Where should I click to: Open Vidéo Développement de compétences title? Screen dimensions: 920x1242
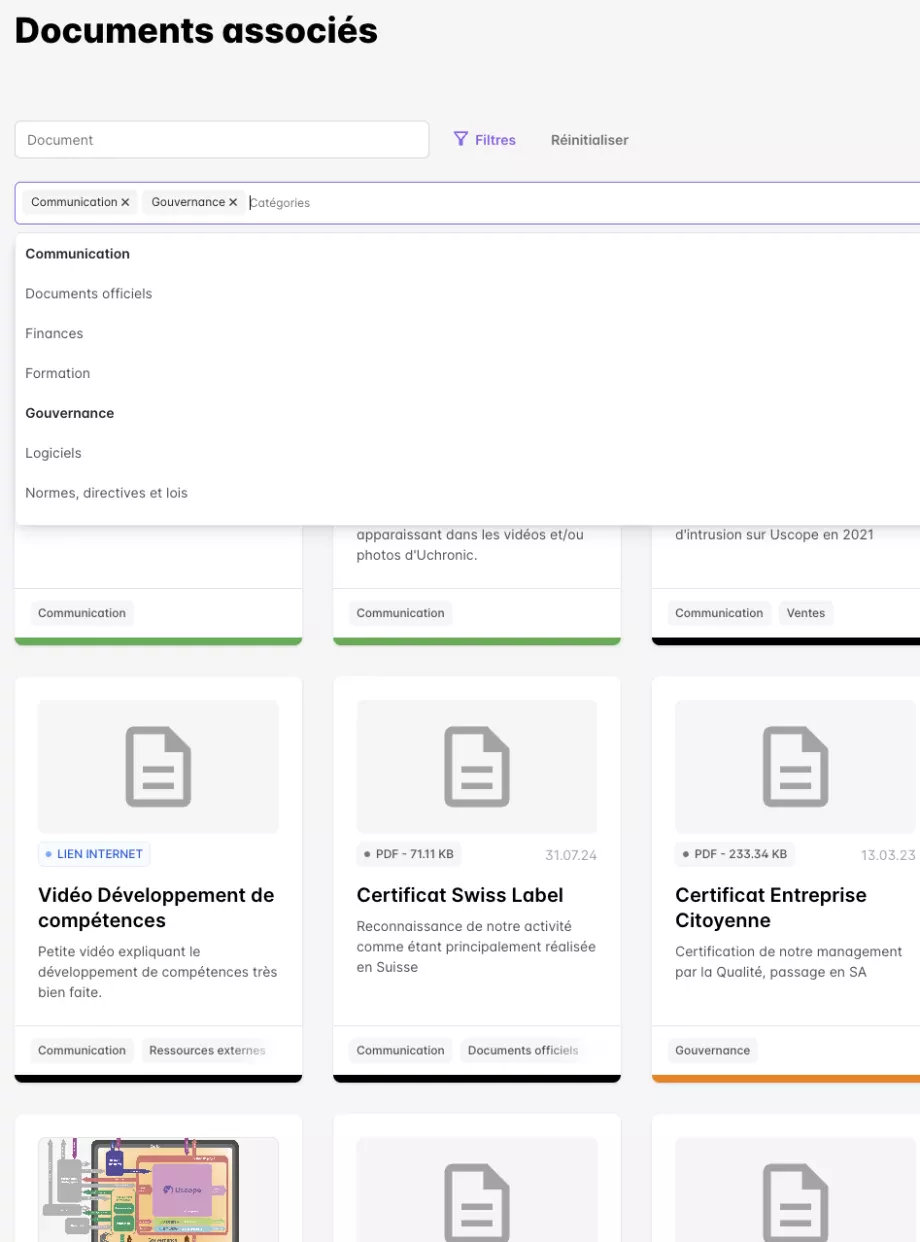click(x=156, y=907)
